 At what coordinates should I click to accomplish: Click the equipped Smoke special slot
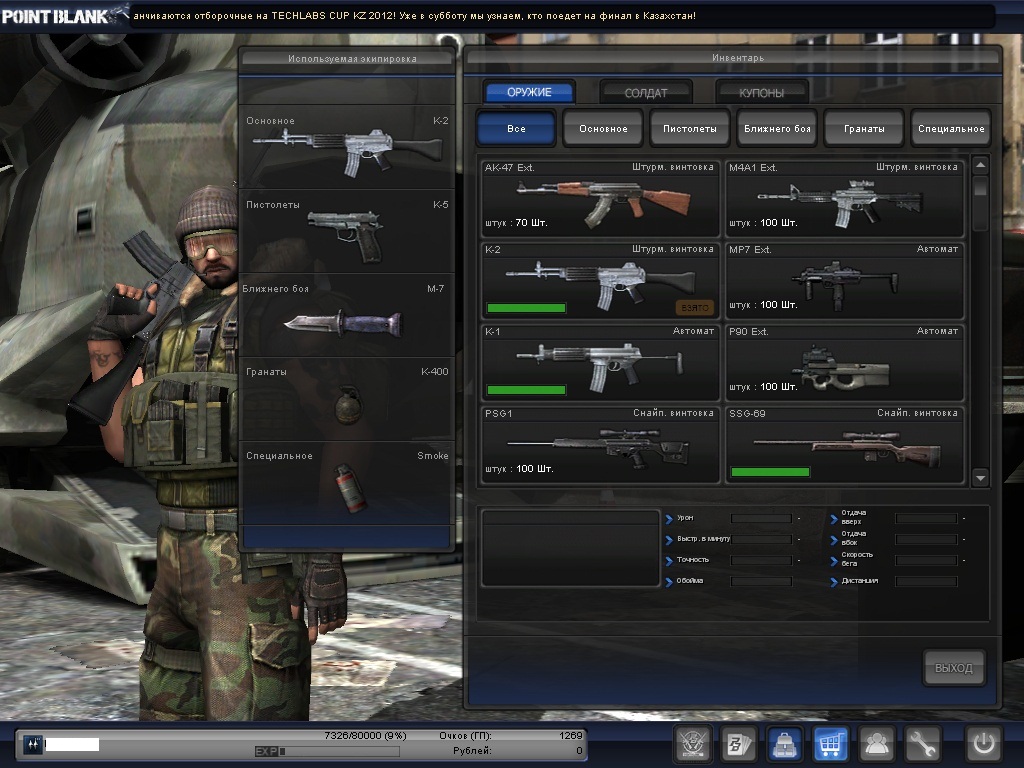pos(347,482)
